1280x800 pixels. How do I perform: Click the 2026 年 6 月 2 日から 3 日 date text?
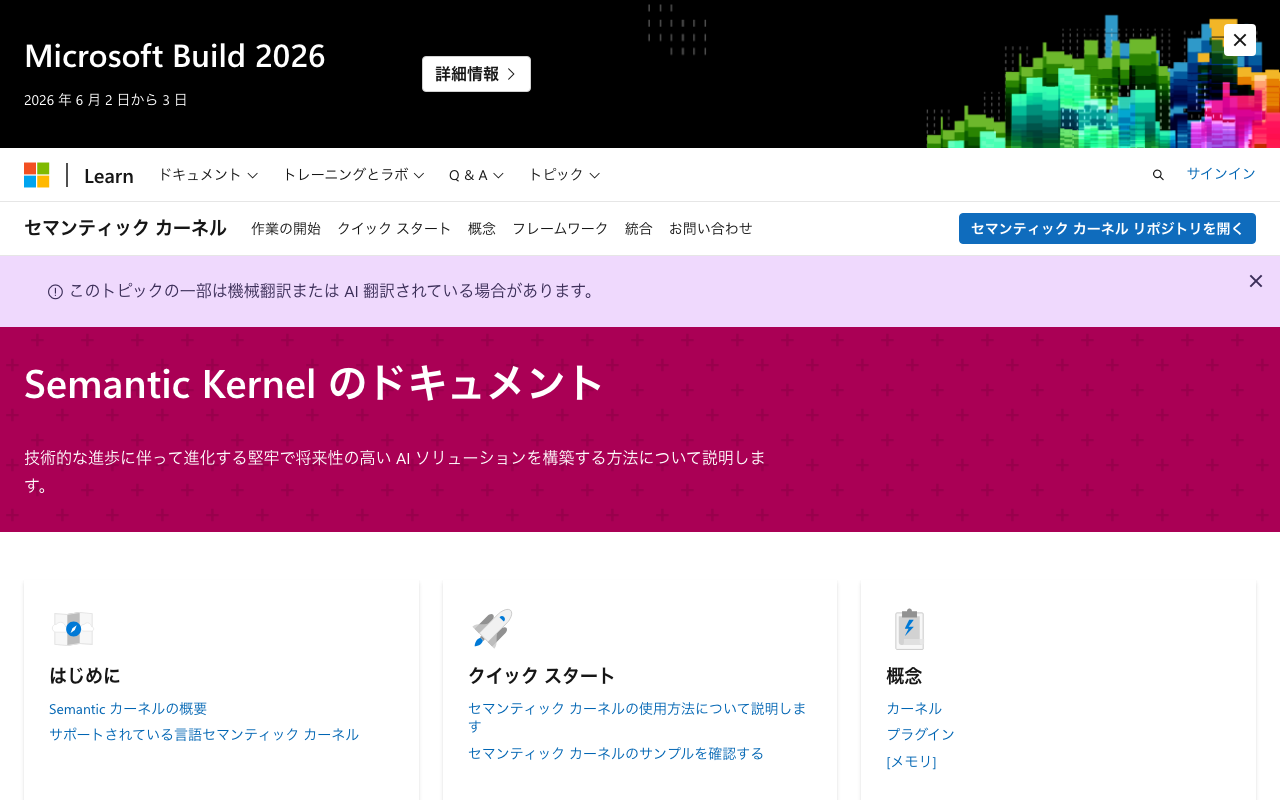click(106, 100)
